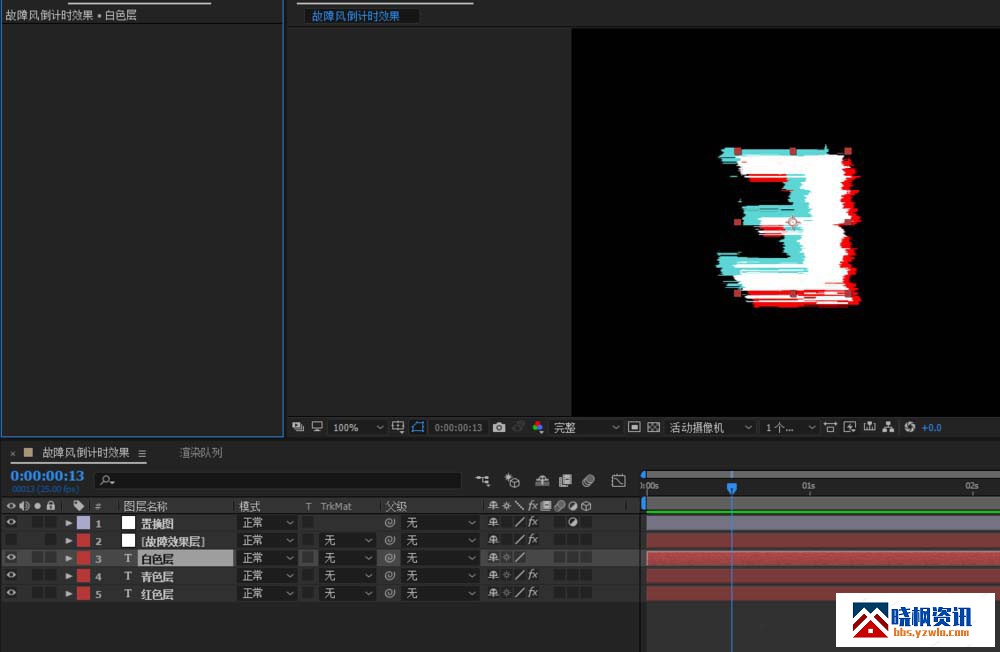Click the current time indicator playhead
This screenshot has width=1000, height=652.
(x=732, y=488)
